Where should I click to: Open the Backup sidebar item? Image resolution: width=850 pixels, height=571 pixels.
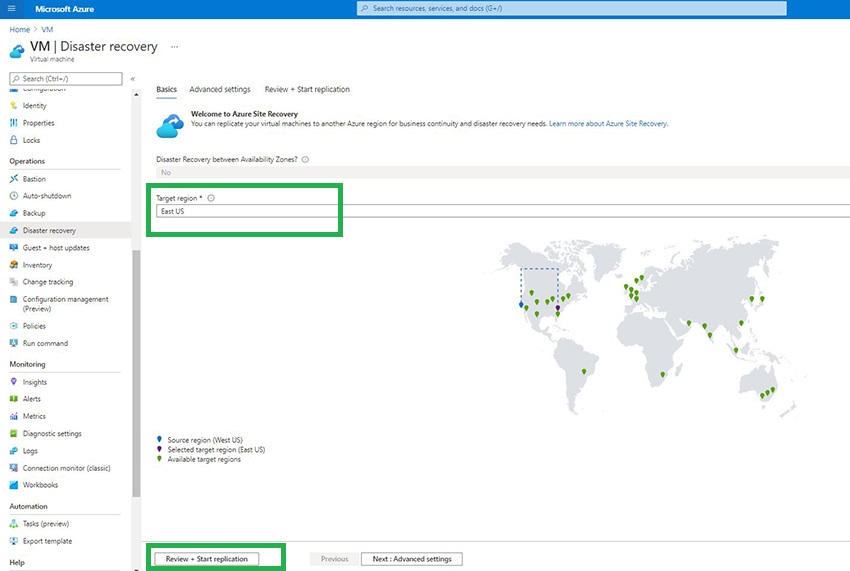(34, 213)
